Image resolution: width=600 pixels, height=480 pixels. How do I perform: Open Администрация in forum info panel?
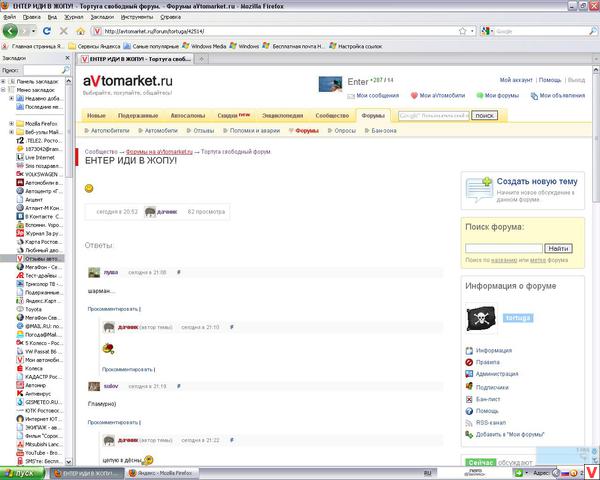(x=492, y=374)
